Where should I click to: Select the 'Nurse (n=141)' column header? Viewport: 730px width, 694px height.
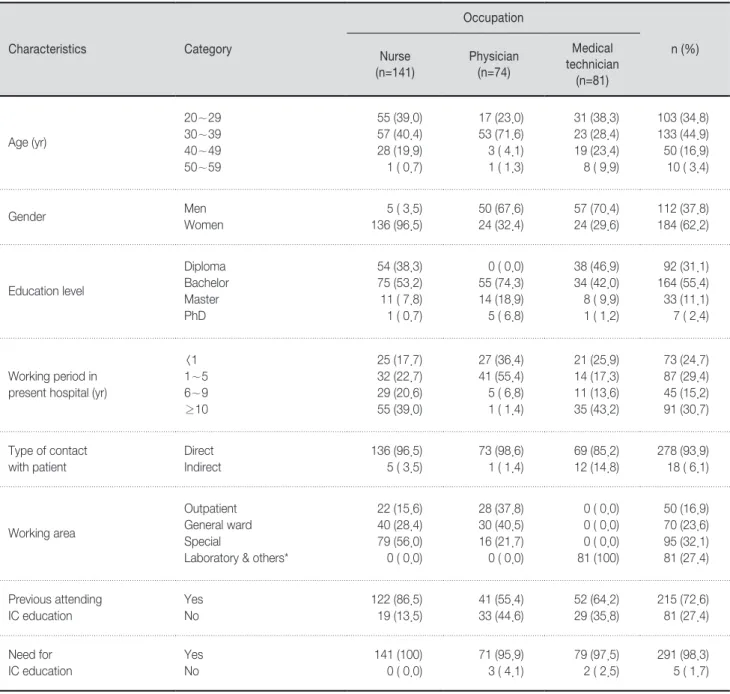pyautogui.click(x=395, y=64)
